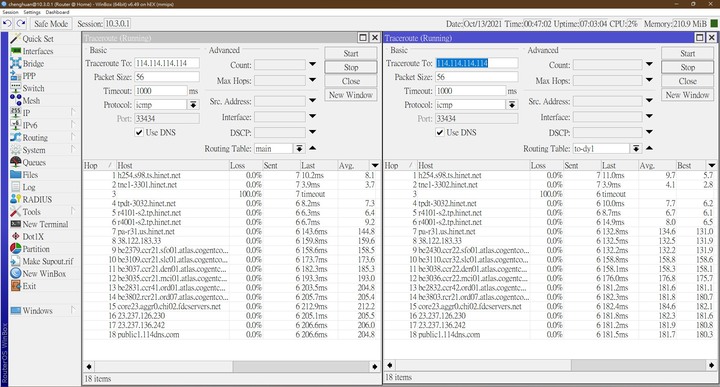Click Packet Size field in right window

pyautogui.click(x=477, y=77)
